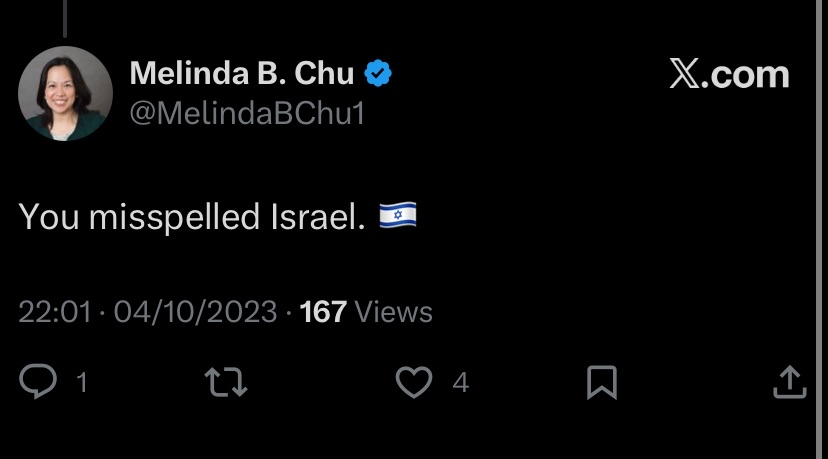828x459 pixels.
Task: Click the thread connector line above the avatar
Action: (65, 18)
